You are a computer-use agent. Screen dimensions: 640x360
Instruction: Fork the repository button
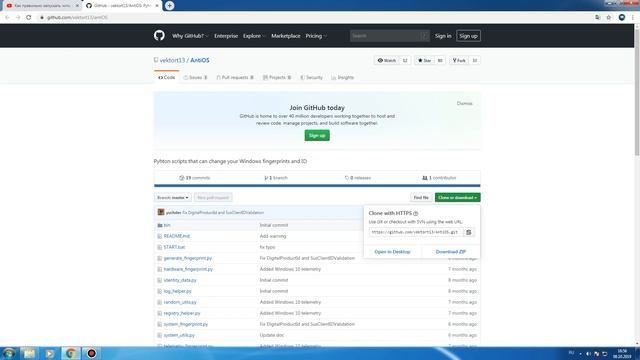click(459, 60)
